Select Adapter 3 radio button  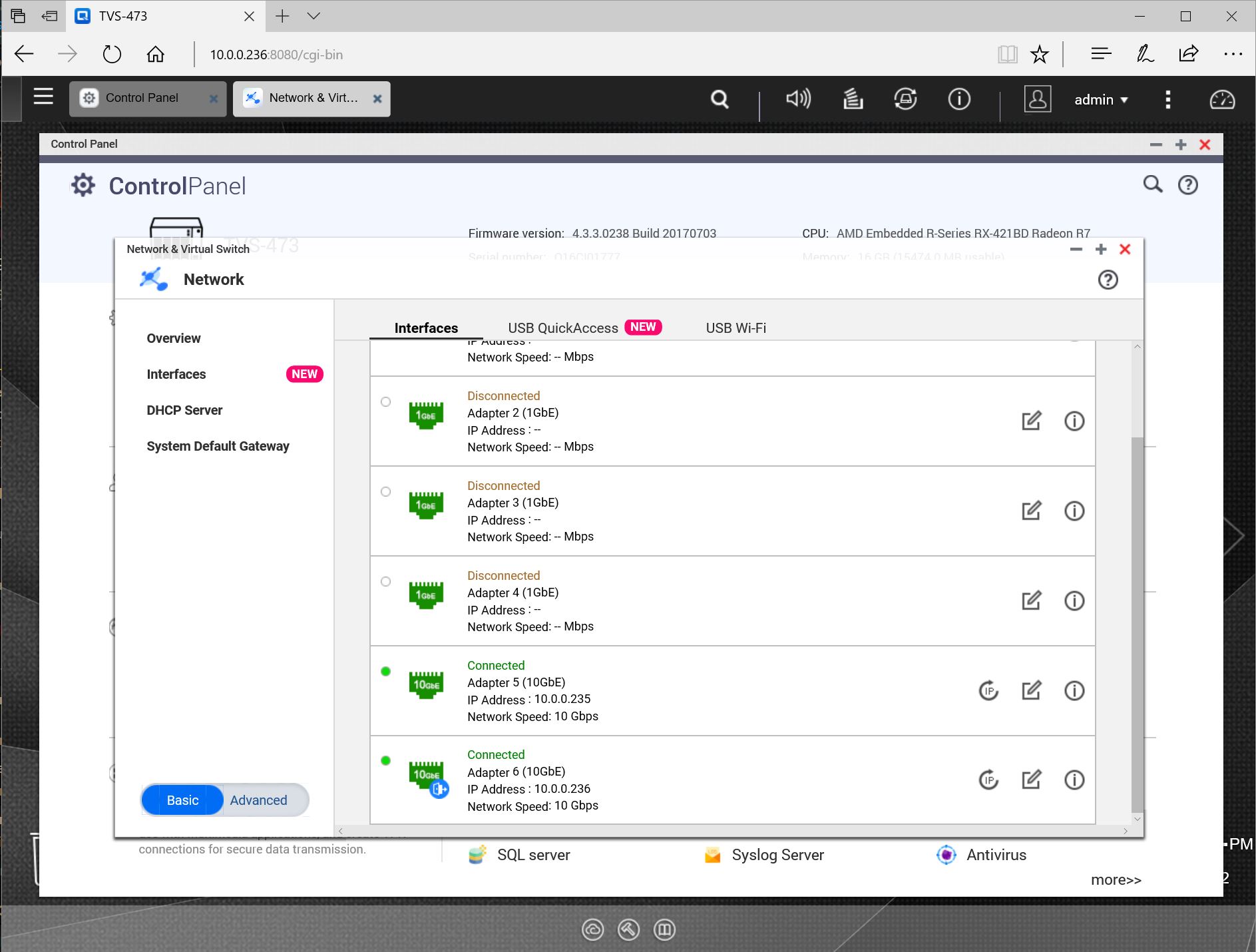click(x=385, y=492)
